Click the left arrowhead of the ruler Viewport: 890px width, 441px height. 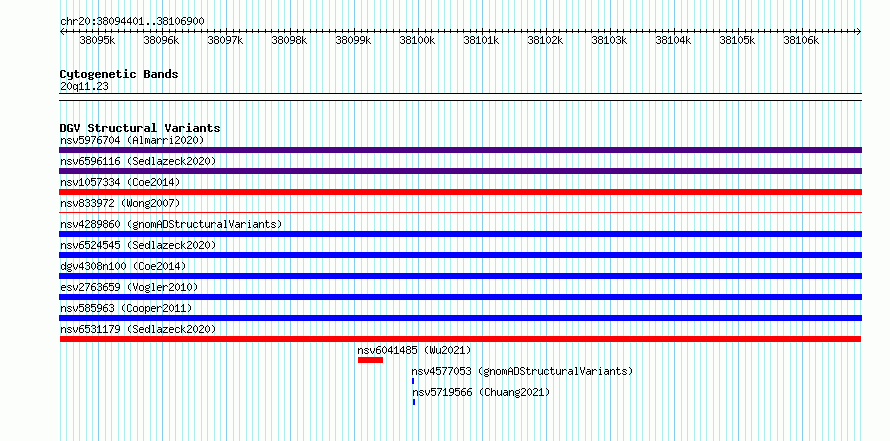point(62,31)
